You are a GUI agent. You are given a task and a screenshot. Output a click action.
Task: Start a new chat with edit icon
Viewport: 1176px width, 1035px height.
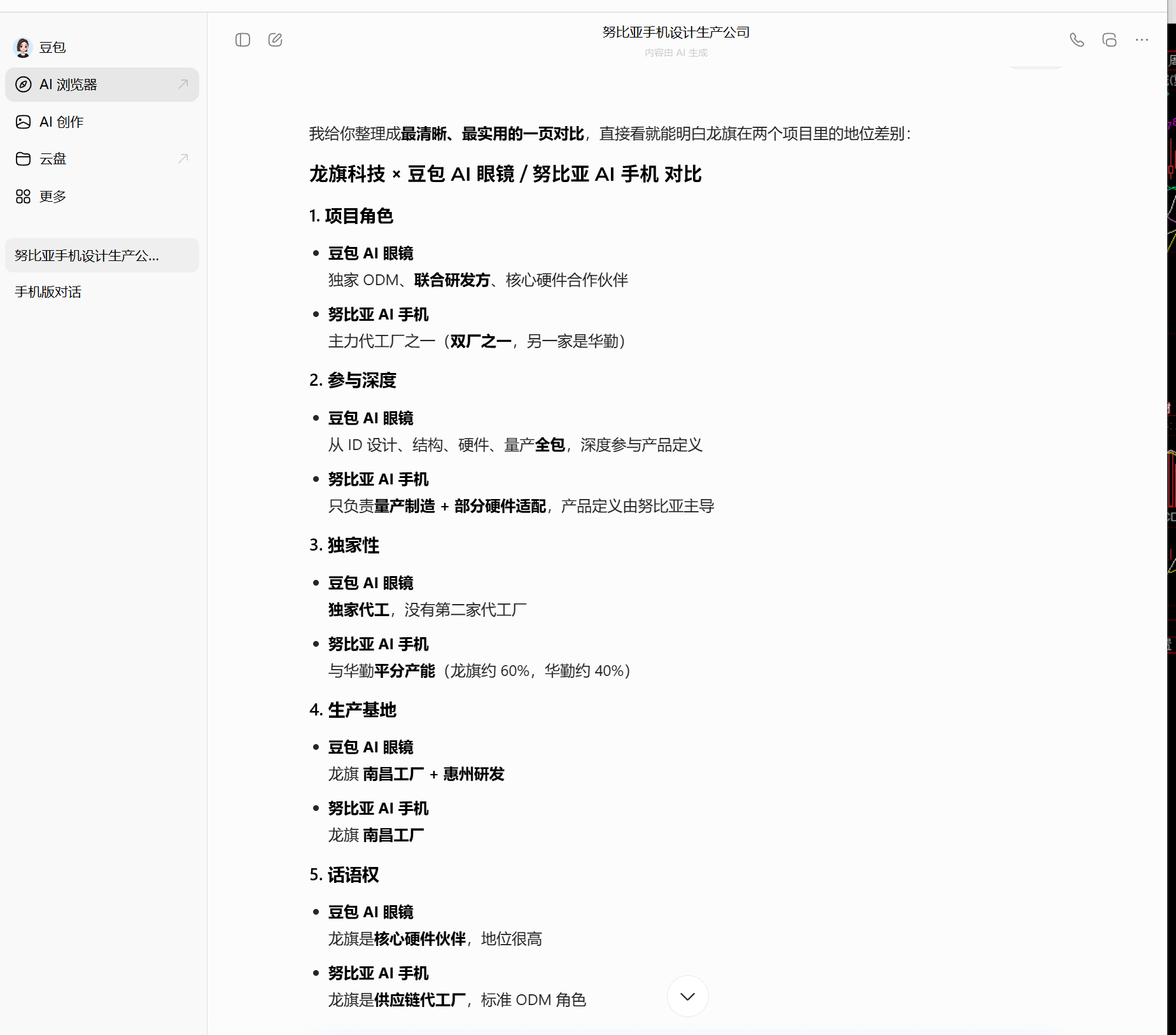coord(275,40)
